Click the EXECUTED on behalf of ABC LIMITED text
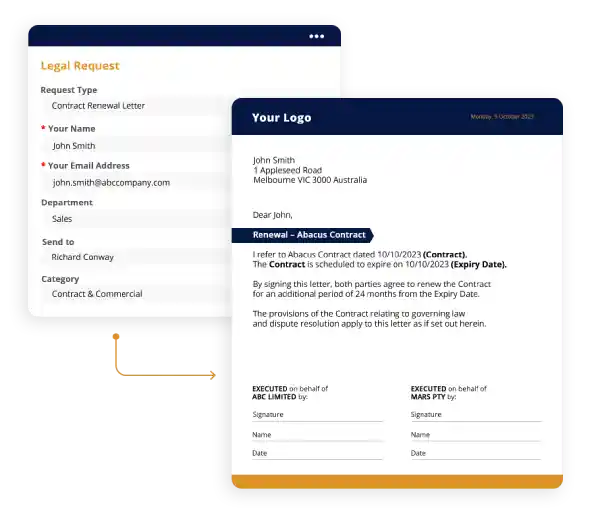Image resolution: width=600 pixels, height=515 pixels. click(x=290, y=393)
